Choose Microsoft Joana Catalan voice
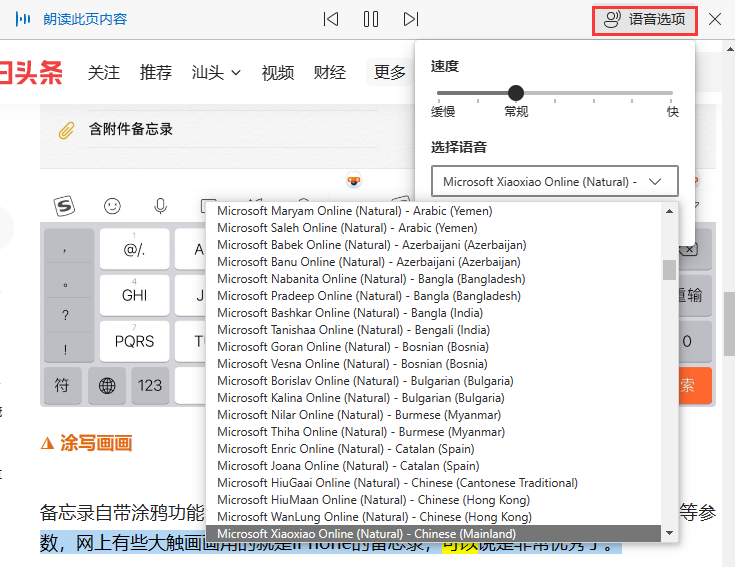Screen dimensions: 735x567 pos(434,466)
